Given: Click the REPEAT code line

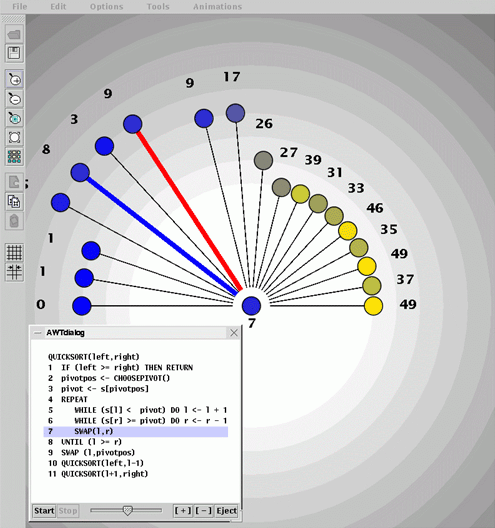Looking at the screenshot, I should [74, 399].
